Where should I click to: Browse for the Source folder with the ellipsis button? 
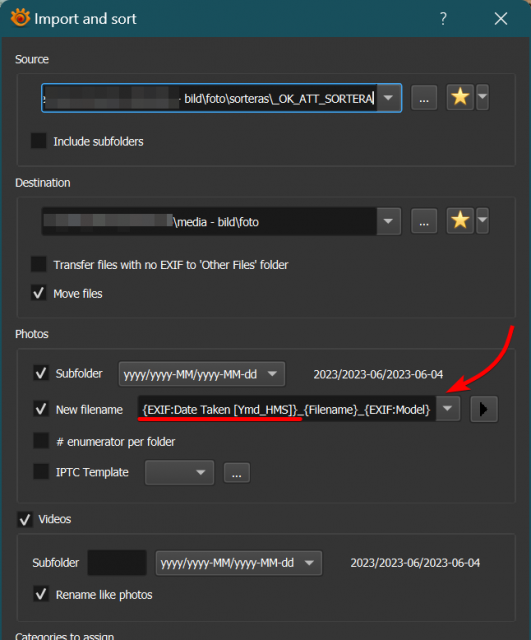pyautogui.click(x=424, y=98)
